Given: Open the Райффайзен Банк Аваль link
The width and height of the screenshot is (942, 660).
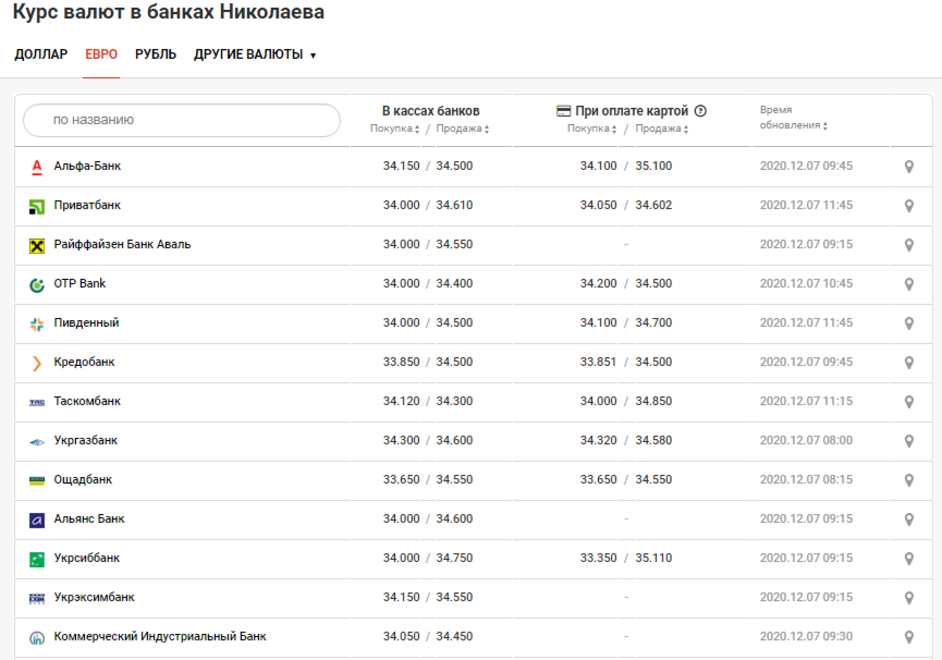Looking at the screenshot, I should [x=123, y=244].
